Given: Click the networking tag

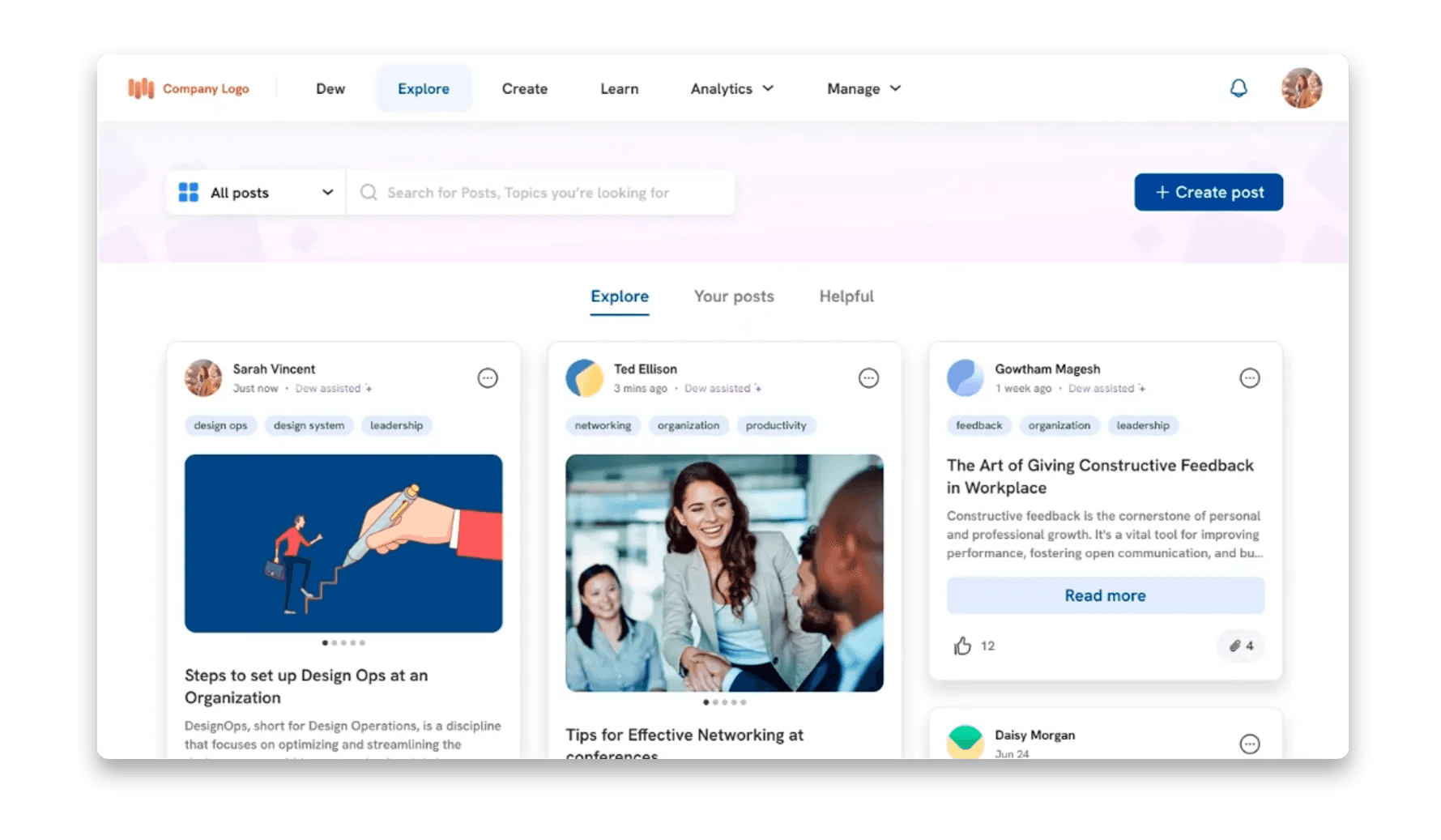Looking at the screenshot, I should [x=603, y=425].
